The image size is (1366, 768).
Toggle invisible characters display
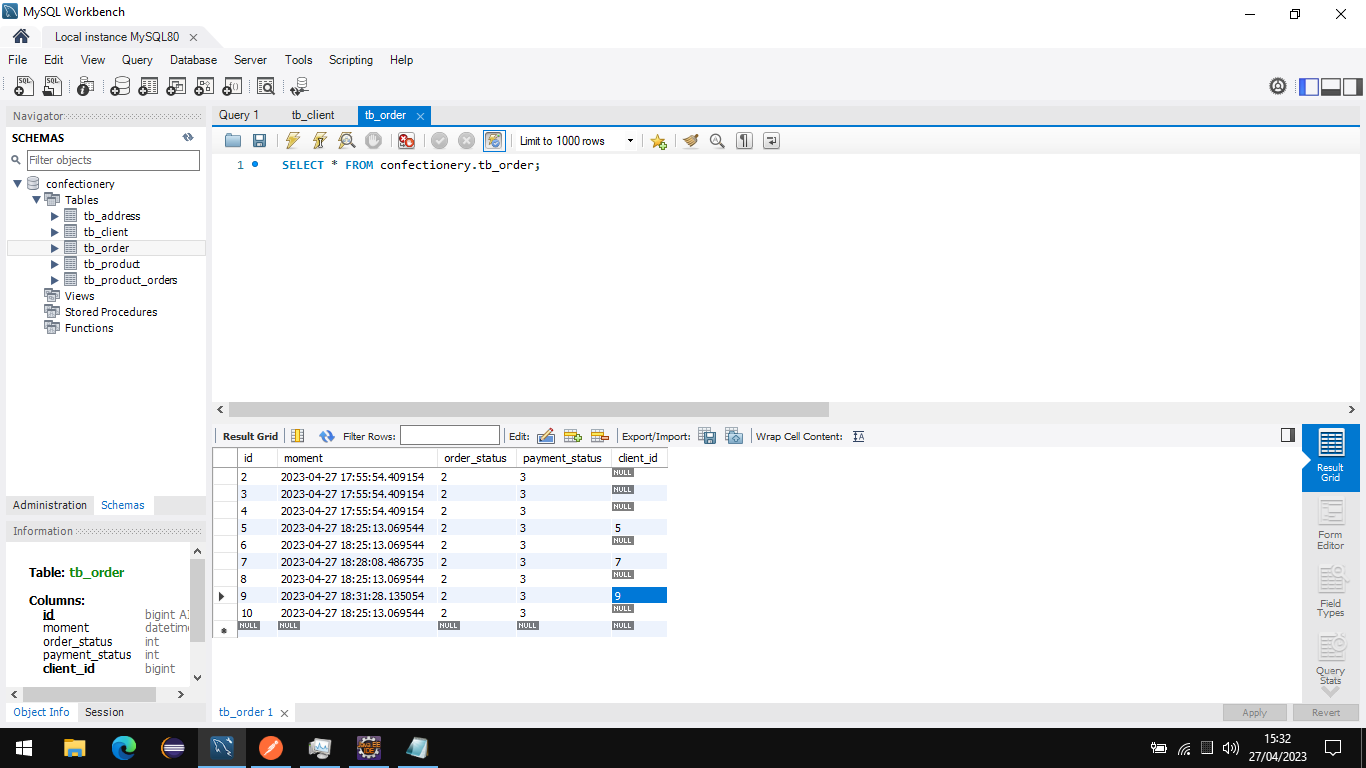(744, 141)
